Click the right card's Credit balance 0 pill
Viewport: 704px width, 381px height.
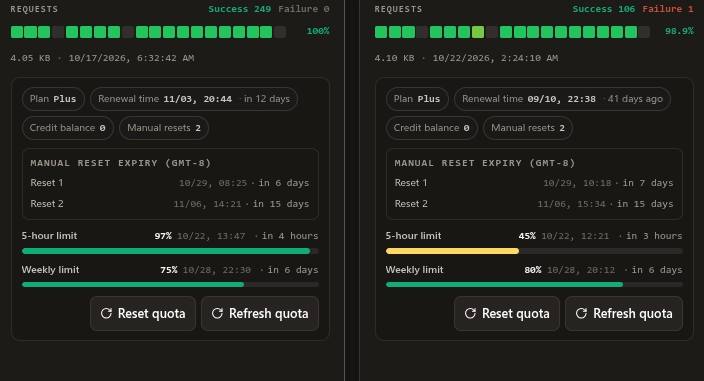(x=432, y=128)
